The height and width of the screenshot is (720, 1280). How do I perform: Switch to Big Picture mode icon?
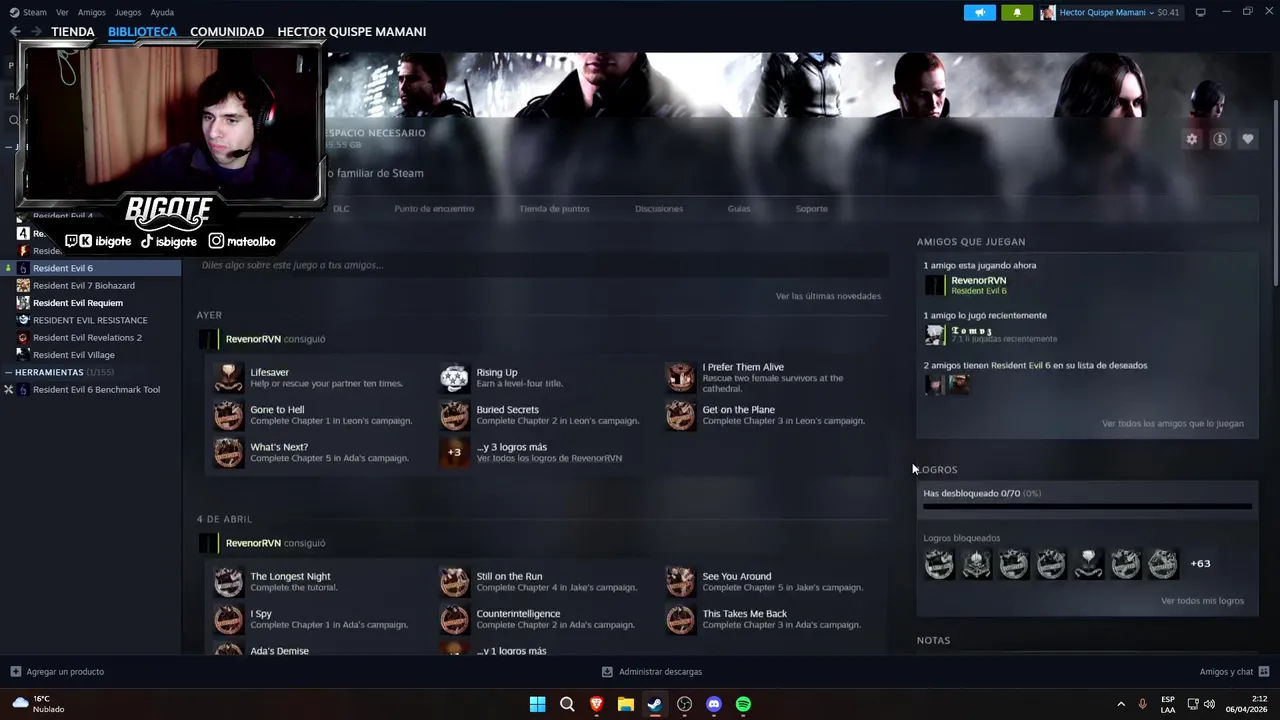pos(1200,12)
